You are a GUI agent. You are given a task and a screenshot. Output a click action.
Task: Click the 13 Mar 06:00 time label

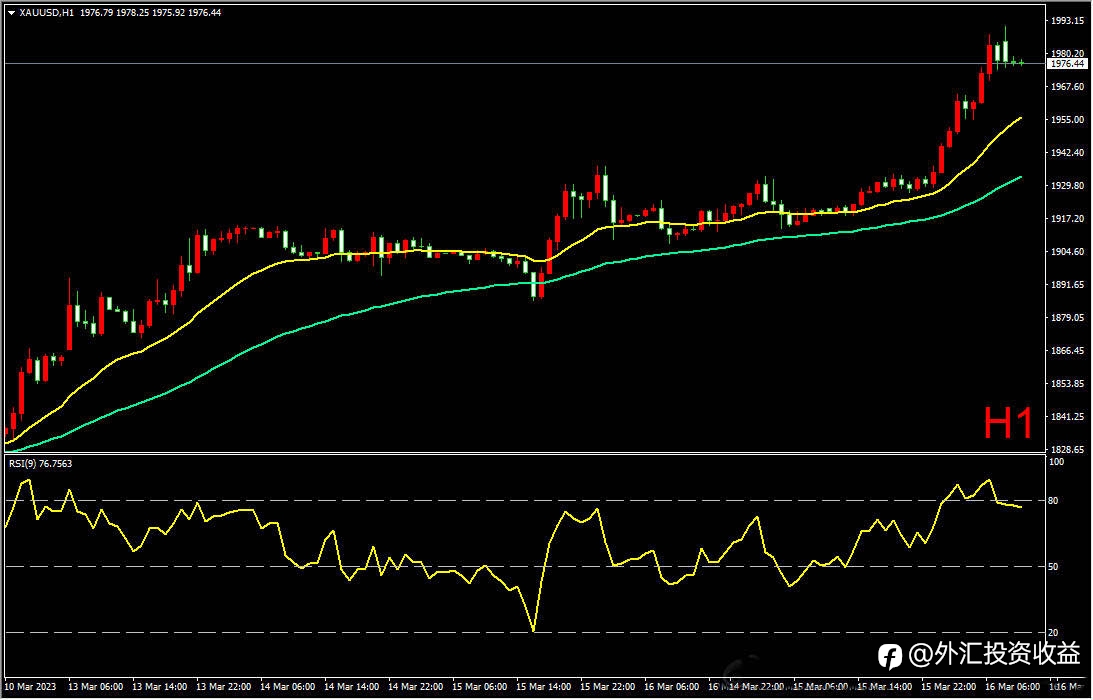95,687
